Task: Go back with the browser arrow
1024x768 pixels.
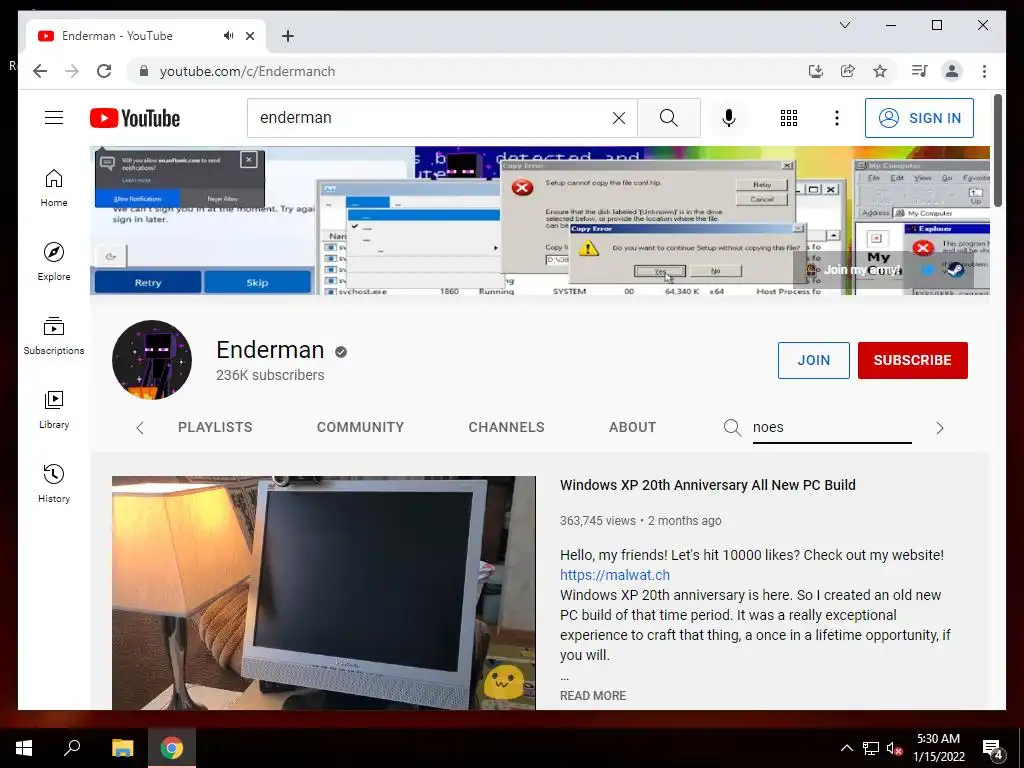Action: (x=40, y=71)
